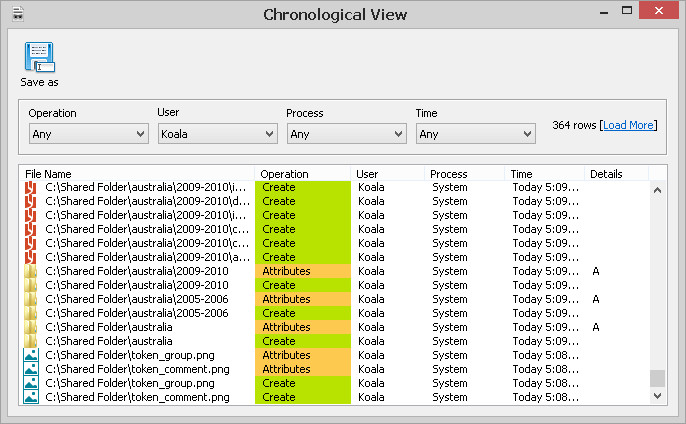686x424 pixels.
Task: Click the scroll up arrow in the list
Action: pyautogui.click(x=657, y=190)
